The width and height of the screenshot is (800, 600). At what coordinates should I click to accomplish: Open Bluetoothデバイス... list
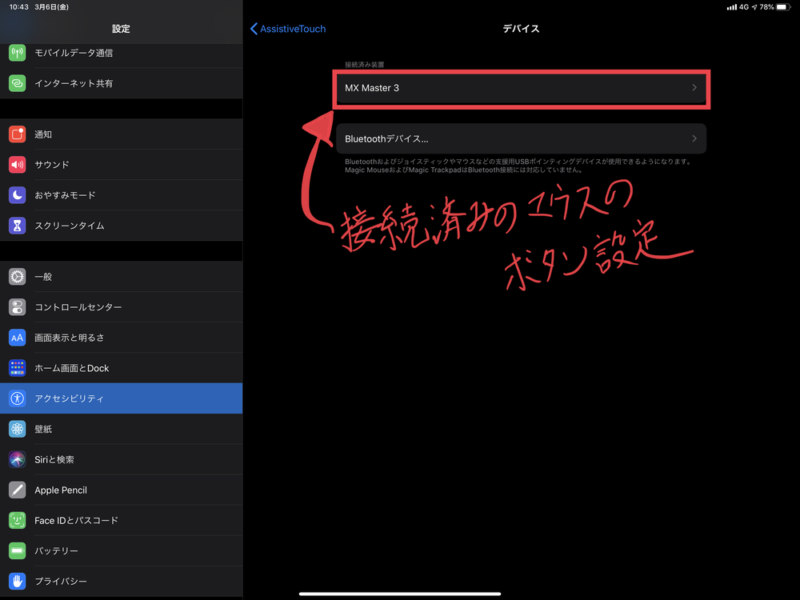[x=521, y=139]
